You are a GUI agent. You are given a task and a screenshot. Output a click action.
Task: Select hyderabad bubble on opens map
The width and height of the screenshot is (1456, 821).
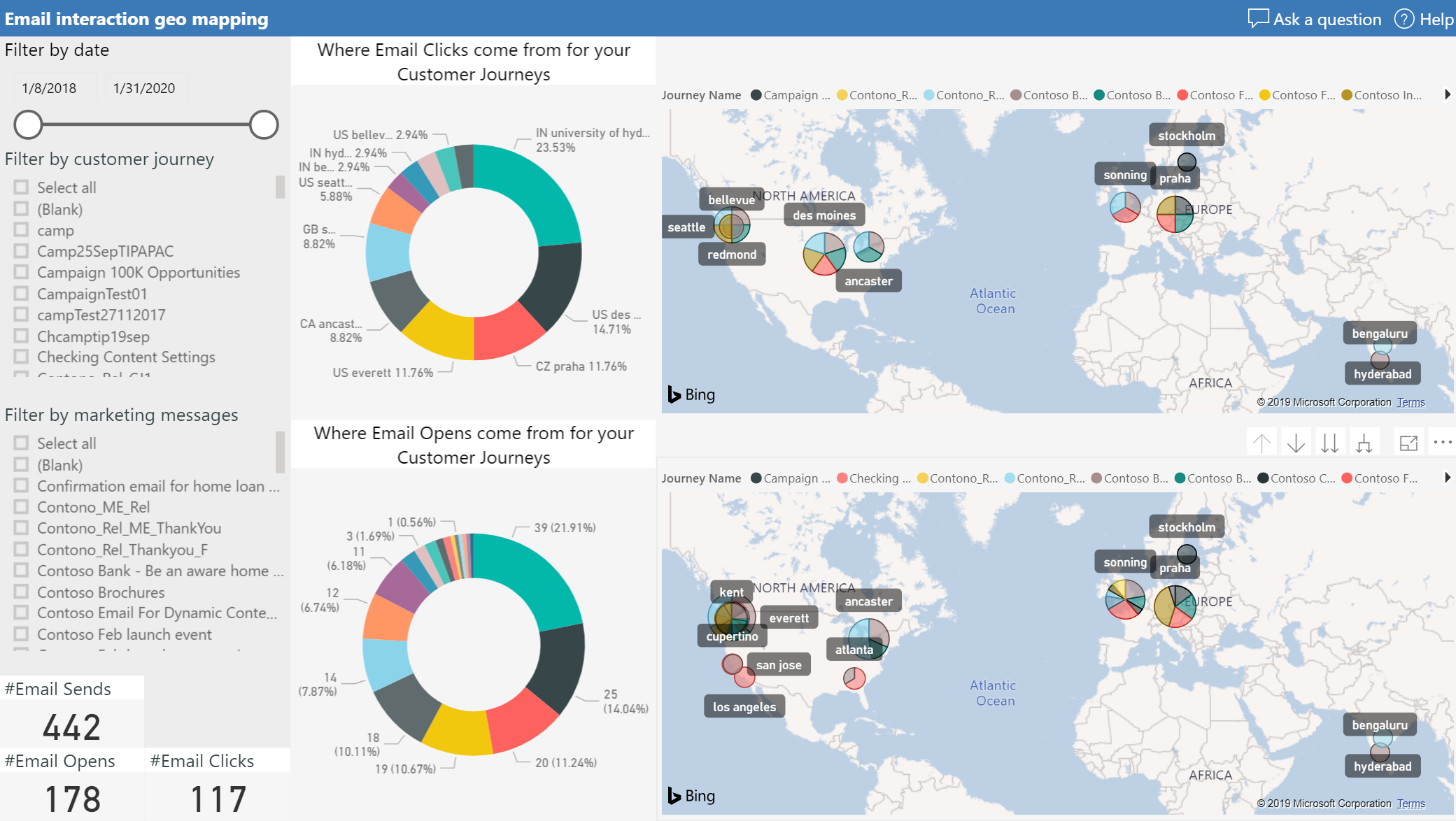(1380, 752)
